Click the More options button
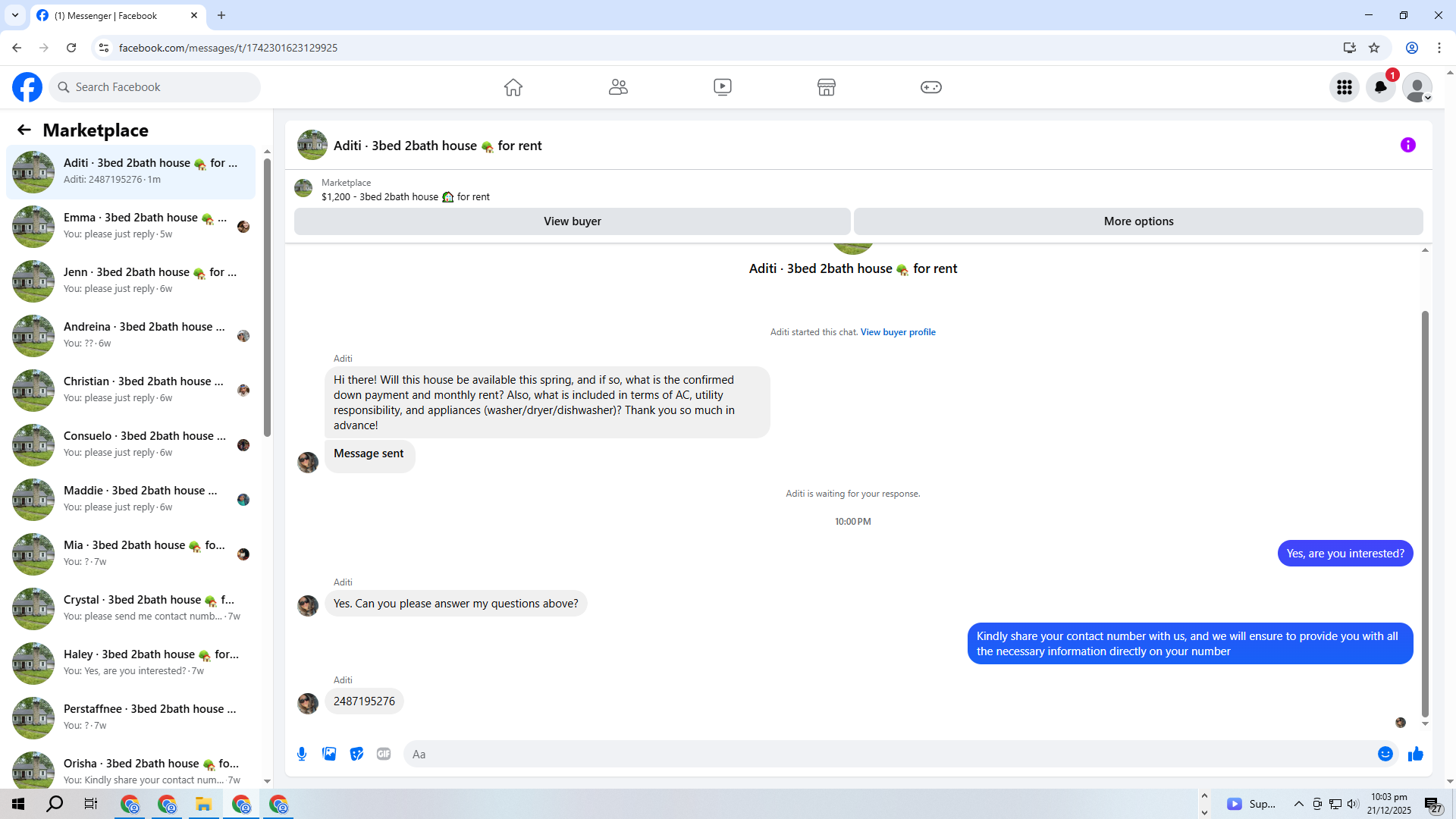Screen dimensions: 1456x819 (x=1138, y=221)
